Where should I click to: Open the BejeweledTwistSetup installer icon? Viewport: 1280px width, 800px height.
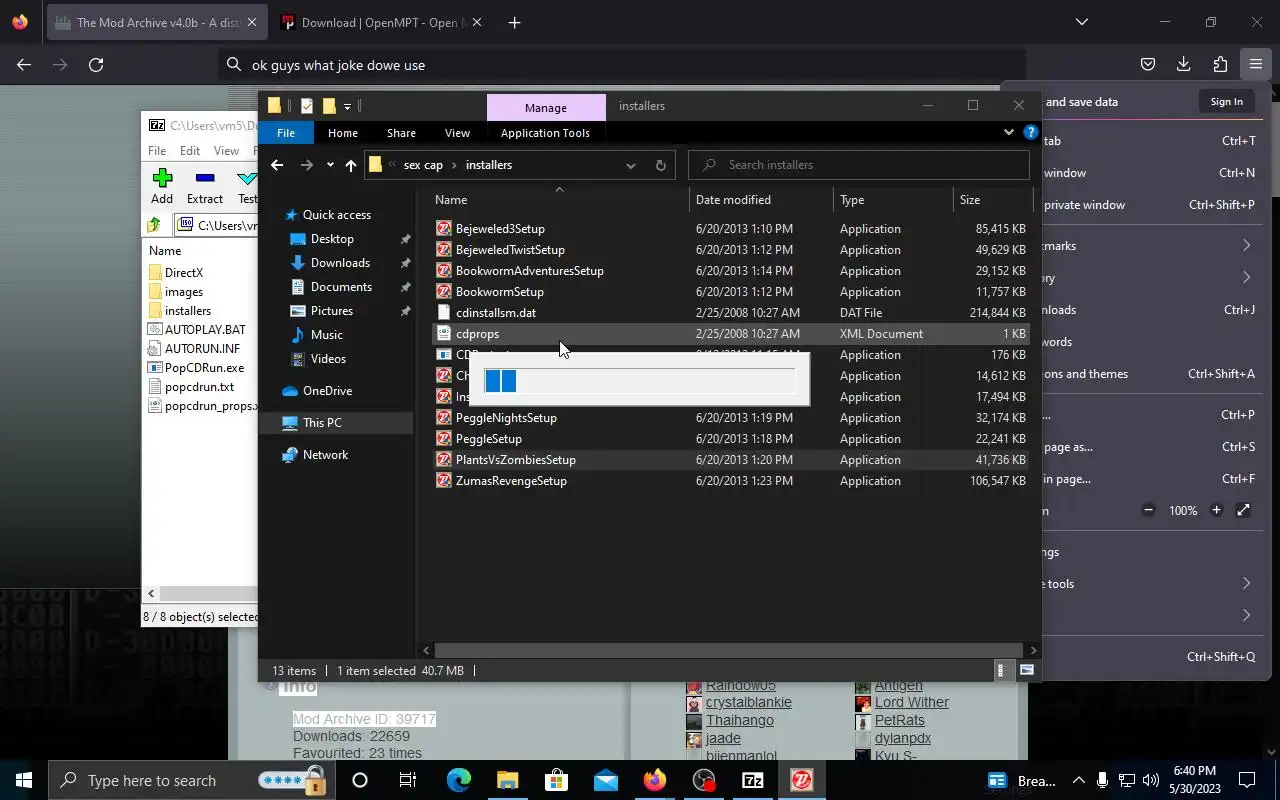point(444,250)
